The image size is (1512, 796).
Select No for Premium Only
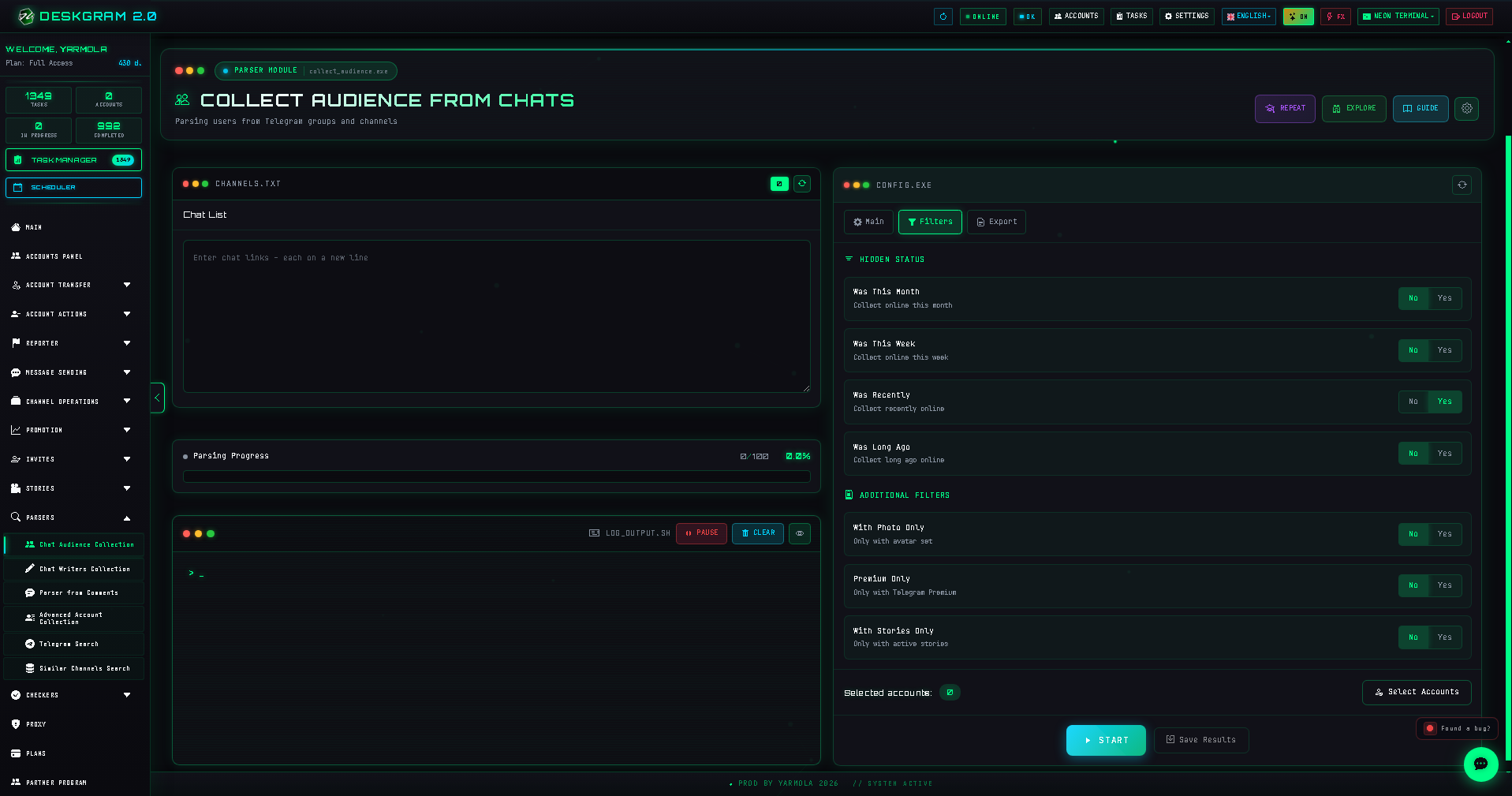pos(1413,585)
